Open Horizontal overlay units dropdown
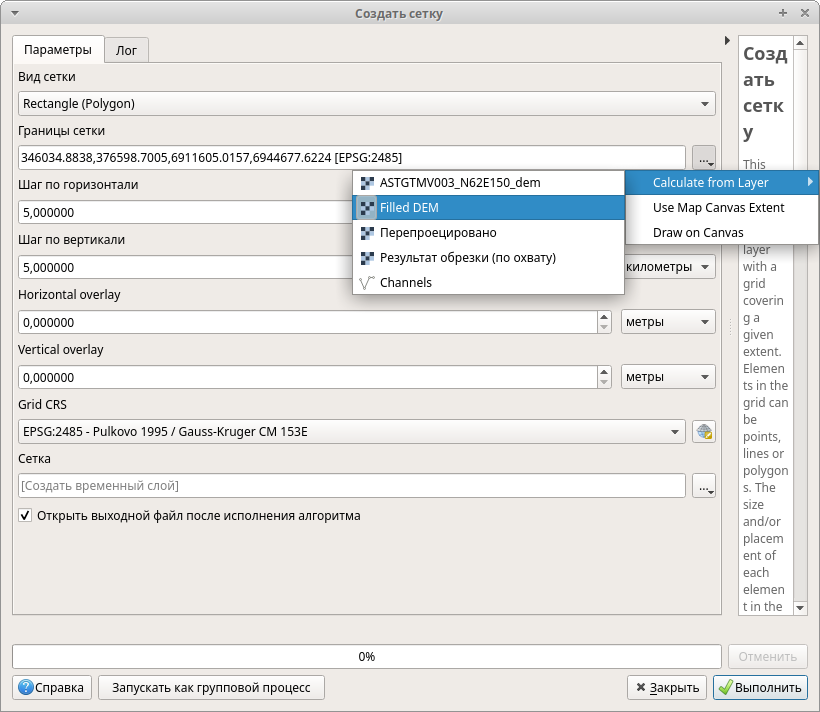820x712 pixels. [668, 322]
